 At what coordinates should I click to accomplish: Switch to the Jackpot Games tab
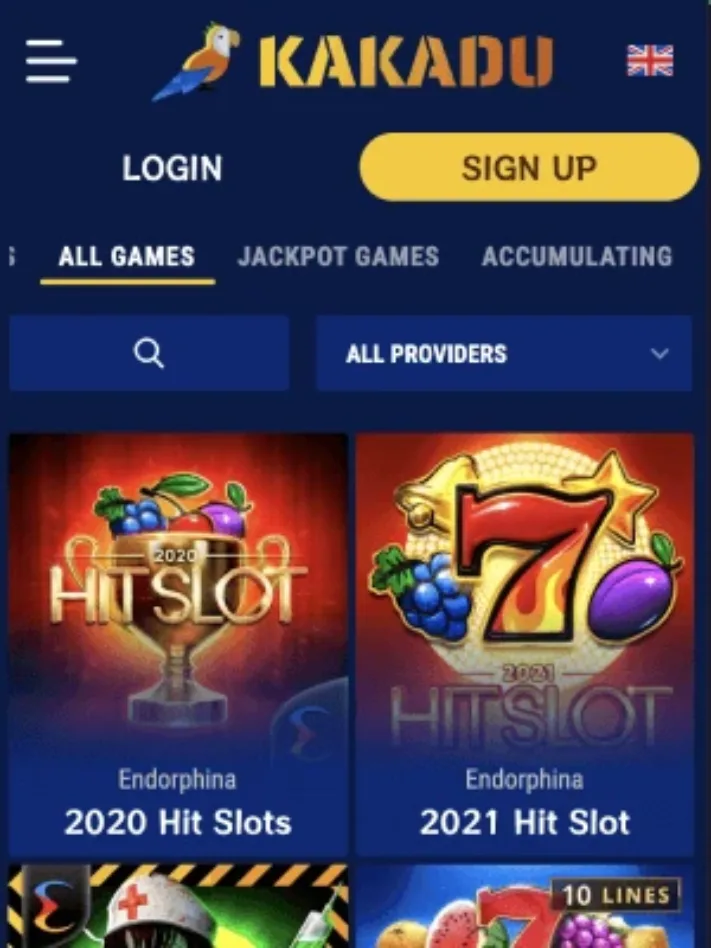339,256
